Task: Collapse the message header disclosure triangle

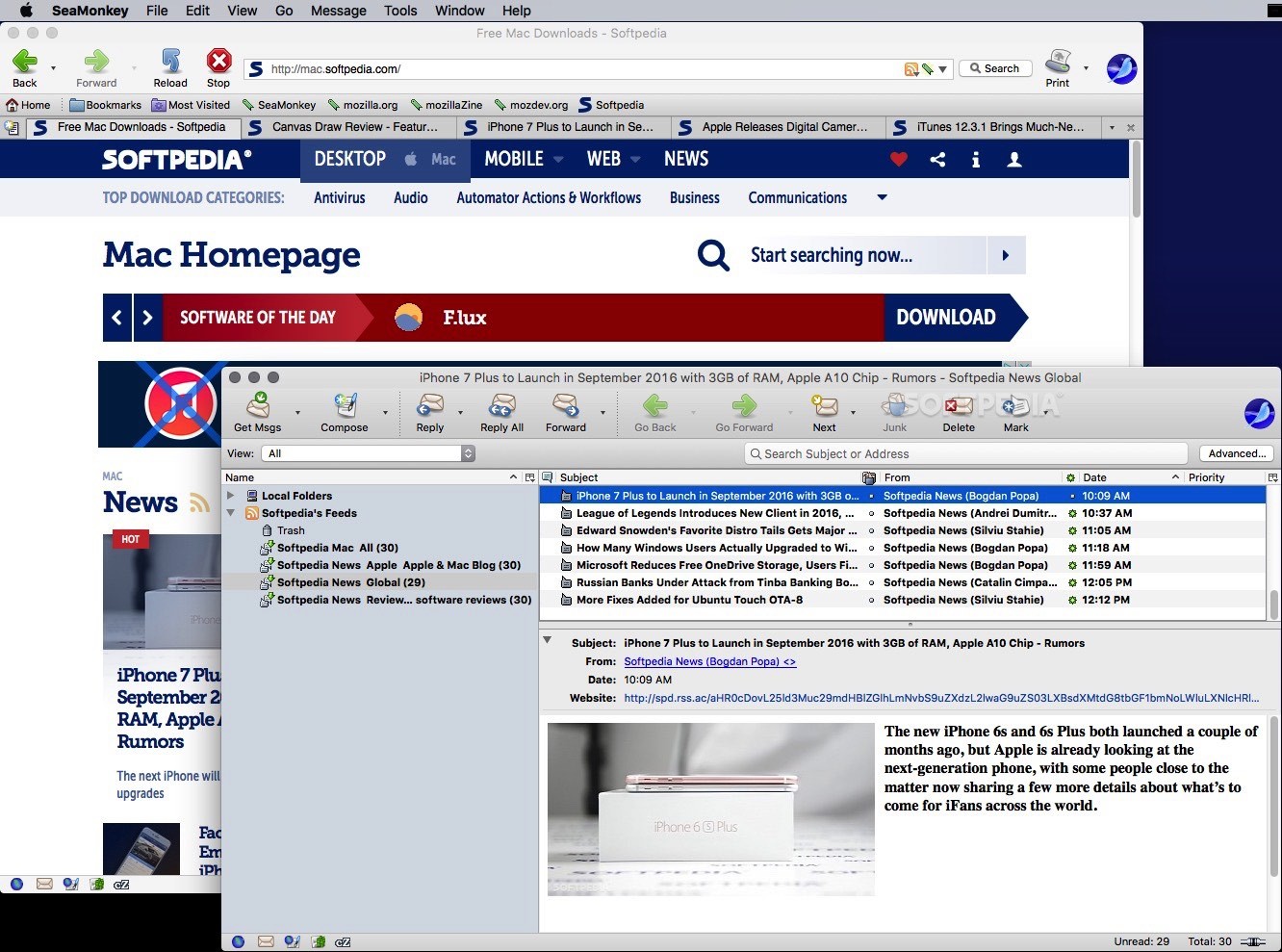Action: pos(548,640)
